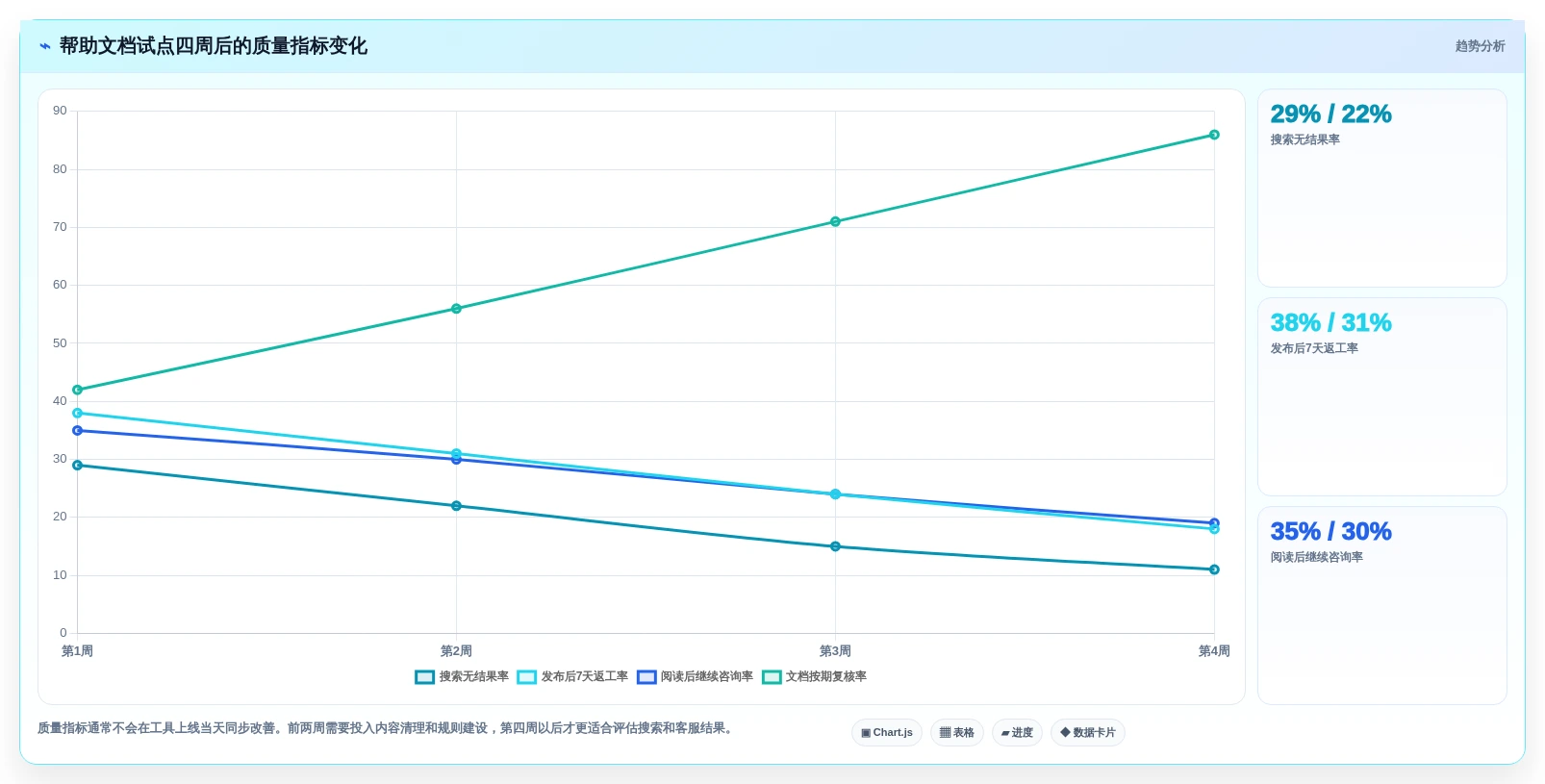1545x784 pixels.
Task: Click the 50 y-axis tick label
Action: coord(60,343)
